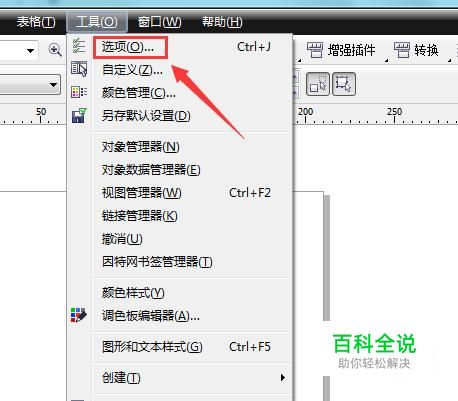Viewport: 458px width, 401px height.
Task: Click the 增强插件 toolbar icon
Action: (x=315, y=50)
